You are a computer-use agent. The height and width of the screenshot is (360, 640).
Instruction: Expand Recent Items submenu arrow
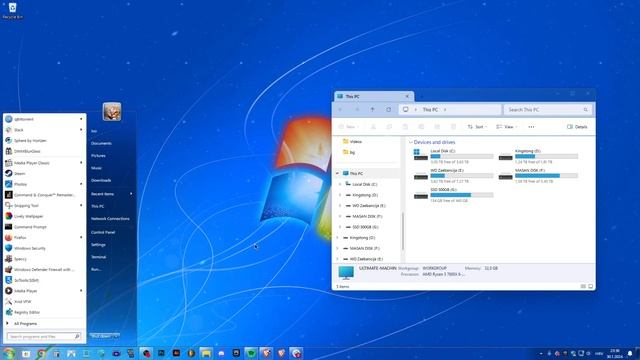(131, 194)
